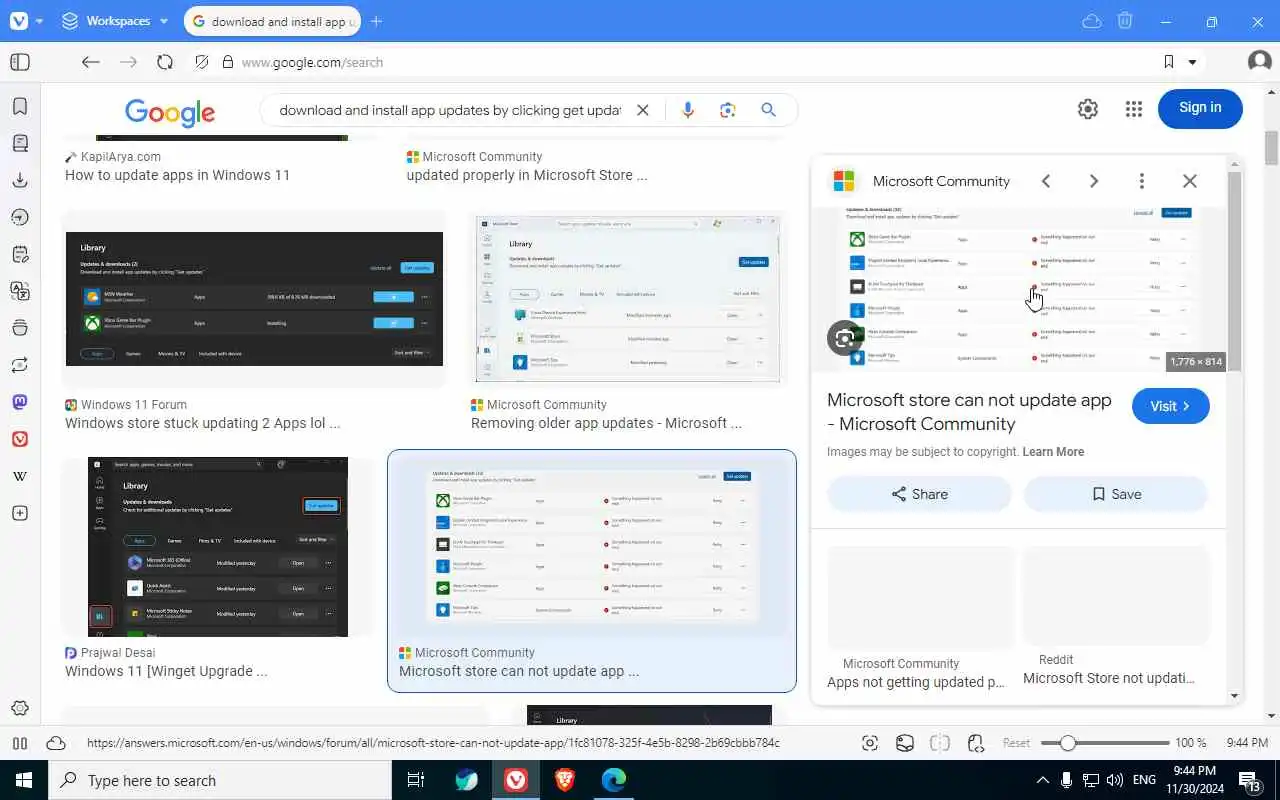Viewport: 1280px width, 800px height.
Task: Expand address bar dropdown arrow
Action: (1192, 62)
